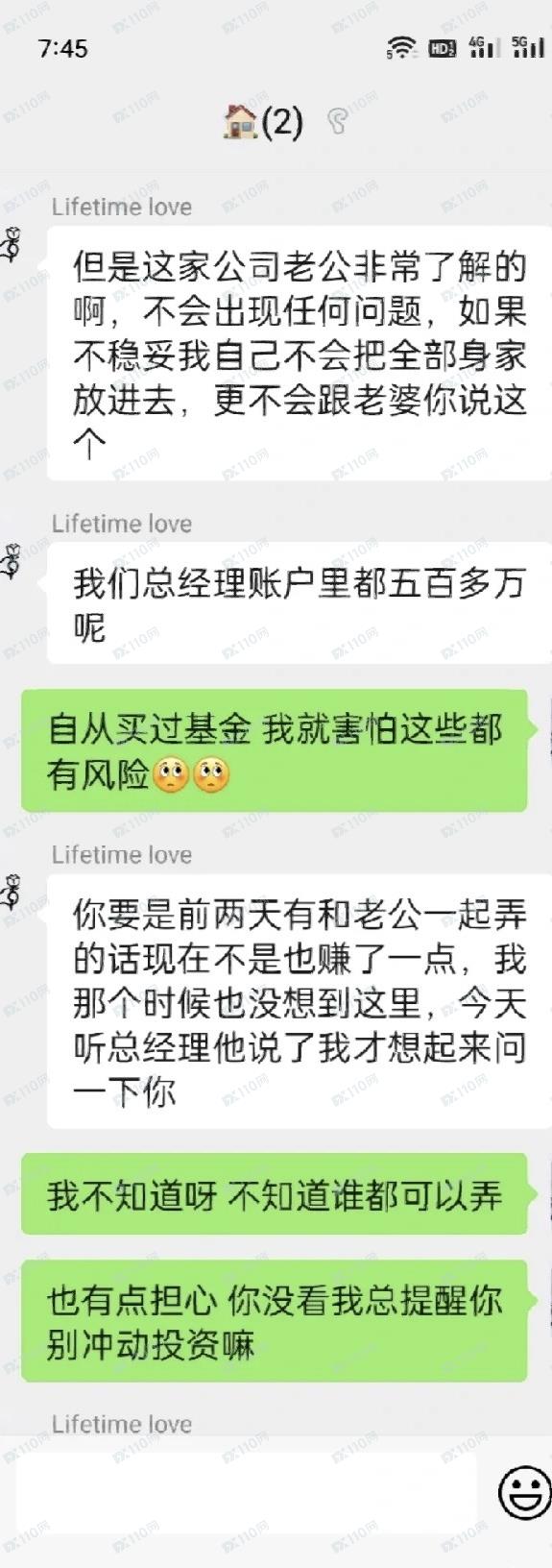Tap the 4G signal icon

point(483,47)
